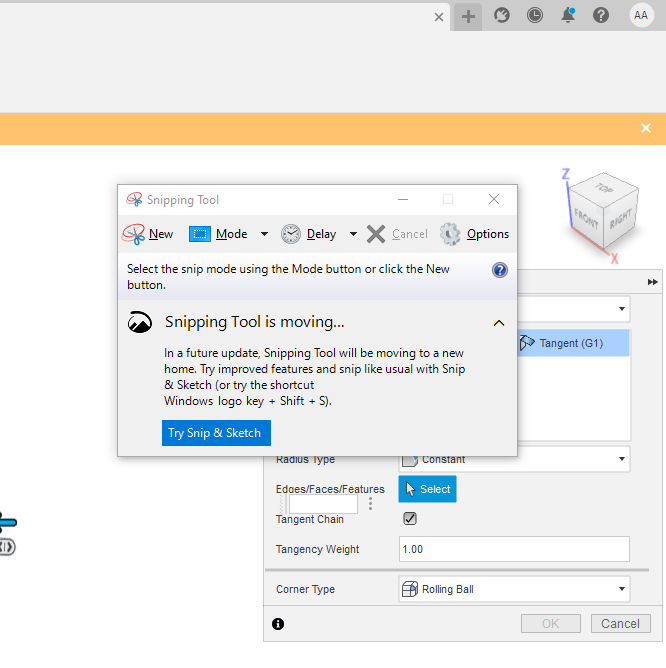Expand the Delay dropdown arrow
This screenshot has height=668, width=666.
[353, 234]
